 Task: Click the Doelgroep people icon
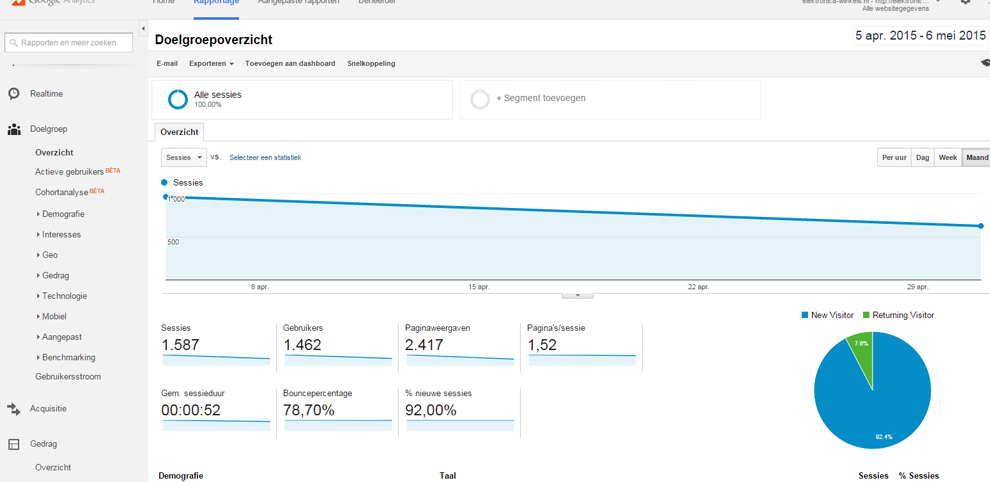pyautogui.click(x=13, y=130)
